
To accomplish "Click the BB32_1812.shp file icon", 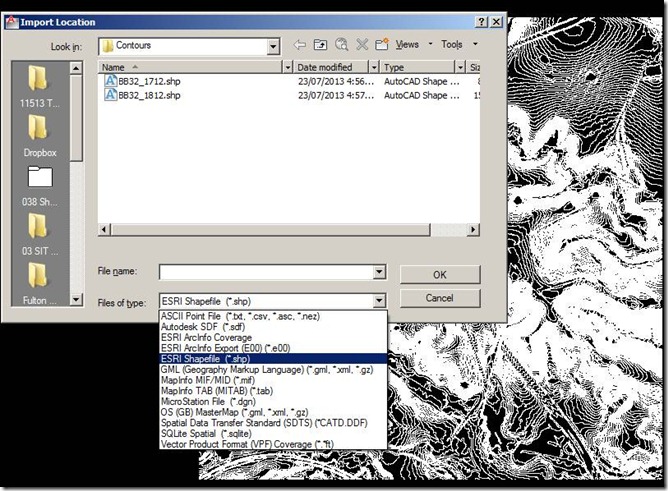I will coord(110,95).
